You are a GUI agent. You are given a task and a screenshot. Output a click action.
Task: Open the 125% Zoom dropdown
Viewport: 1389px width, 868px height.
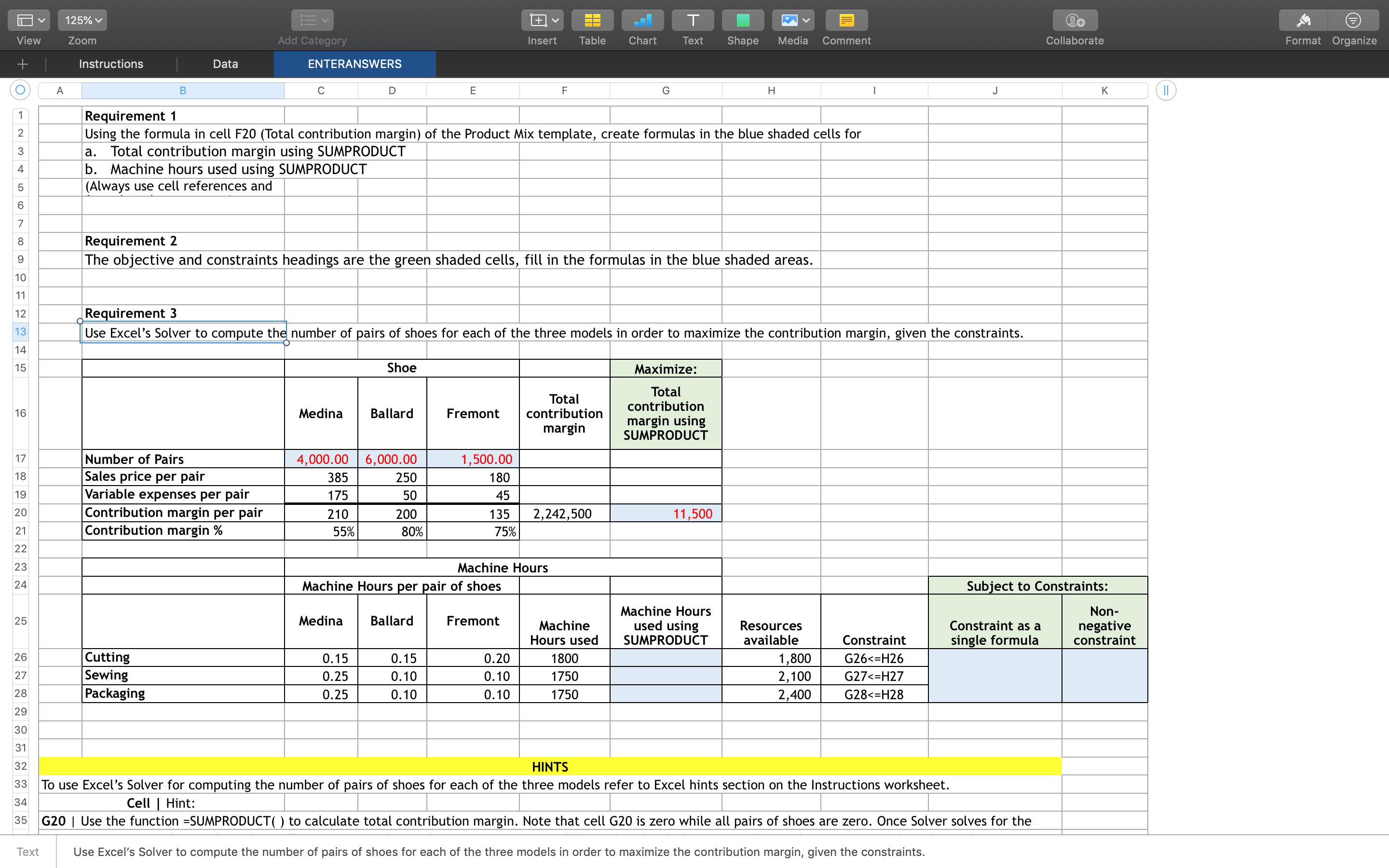point(82,21)
